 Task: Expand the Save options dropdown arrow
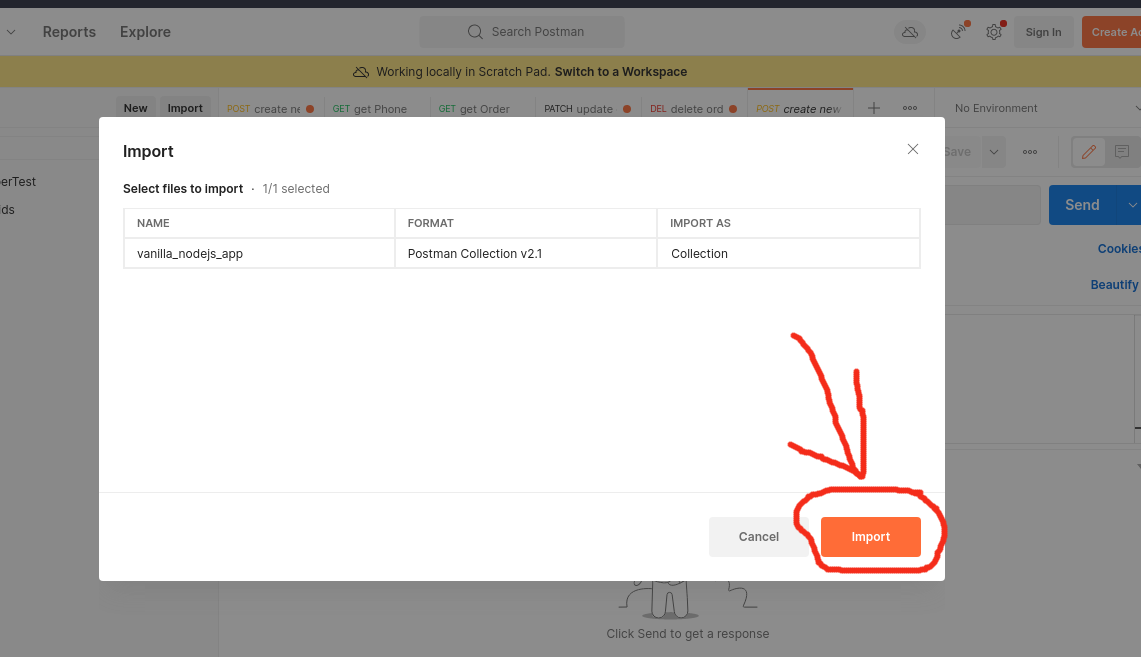pyautogui.click(x=993, y=152)
